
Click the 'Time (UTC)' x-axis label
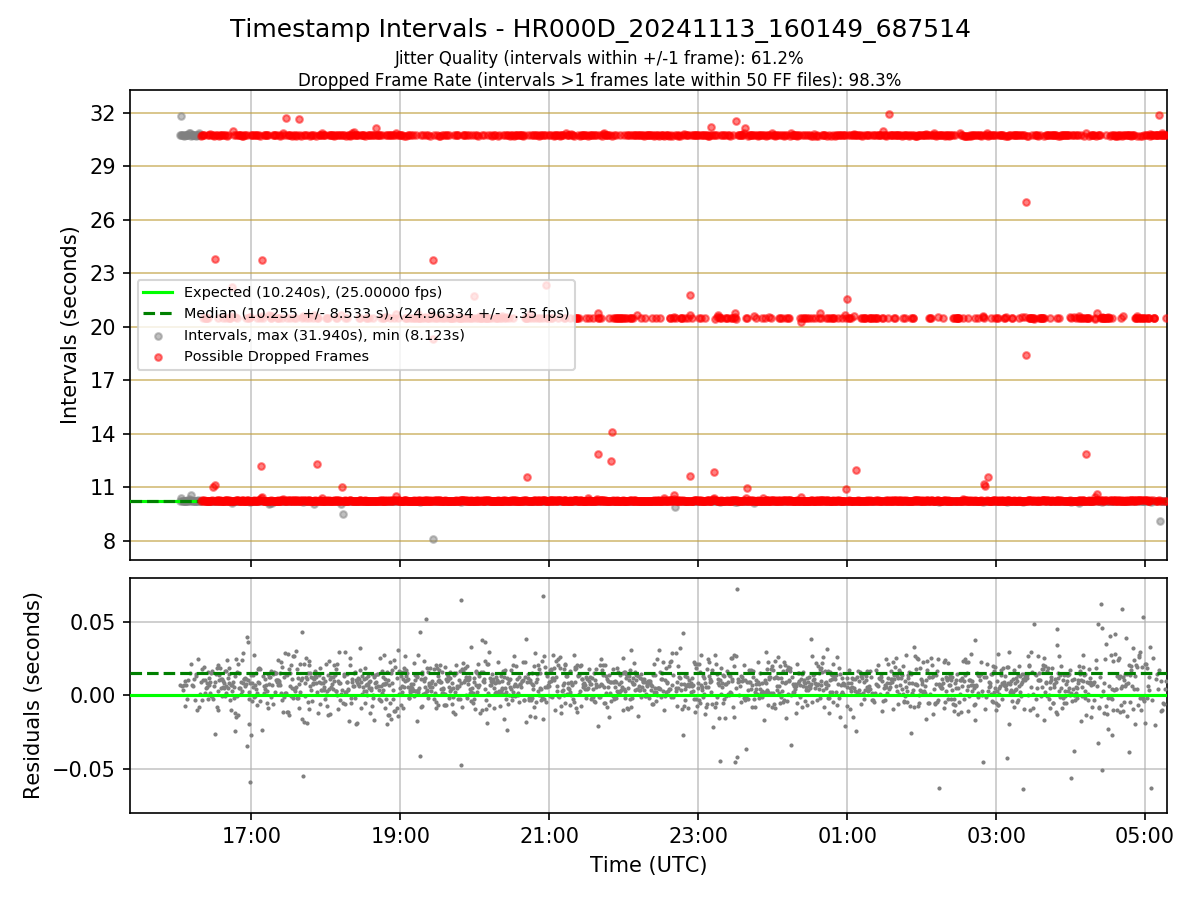point(648,865)
